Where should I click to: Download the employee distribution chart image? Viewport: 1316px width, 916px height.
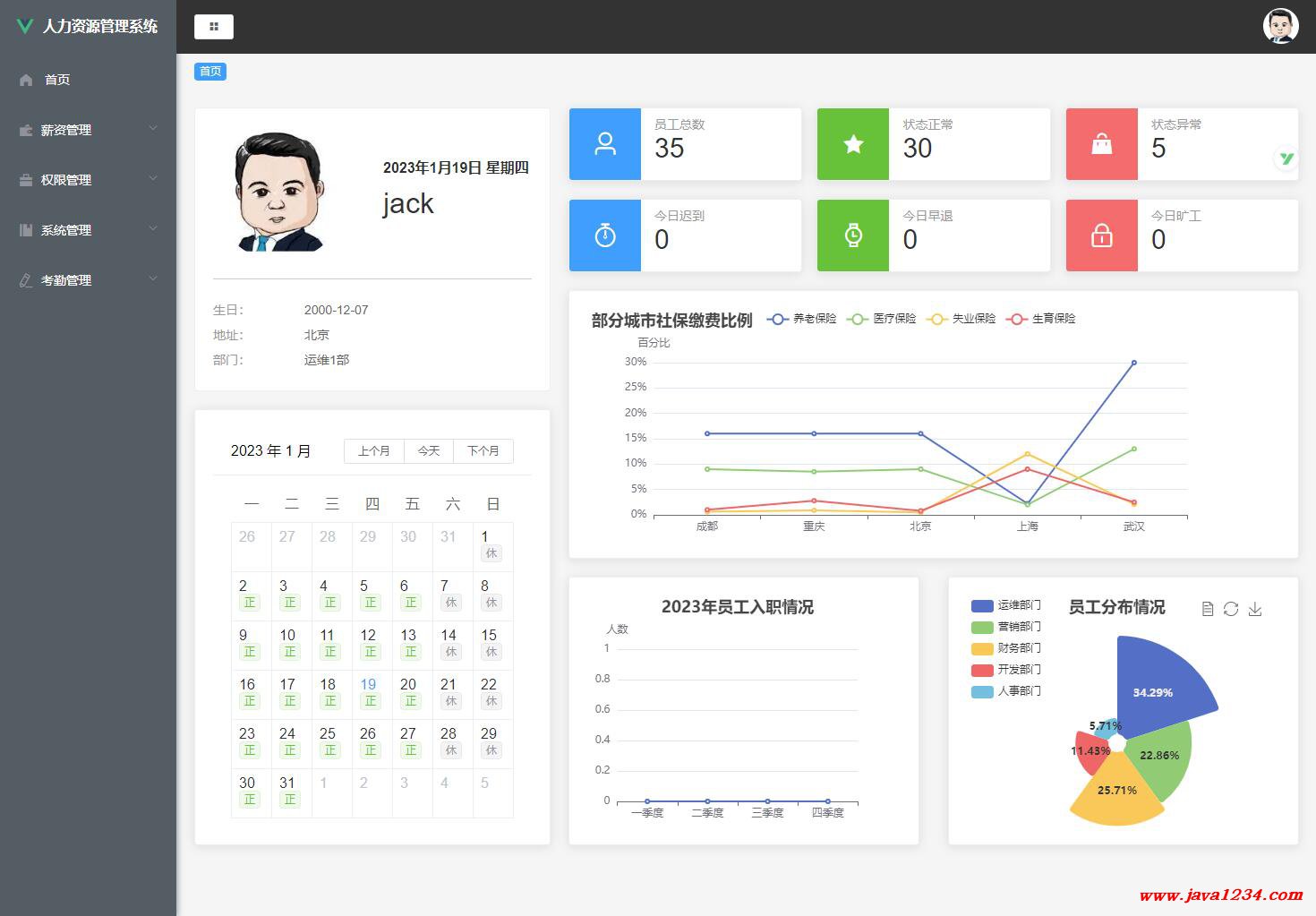pyautogui.click(x=1255, y=609)
